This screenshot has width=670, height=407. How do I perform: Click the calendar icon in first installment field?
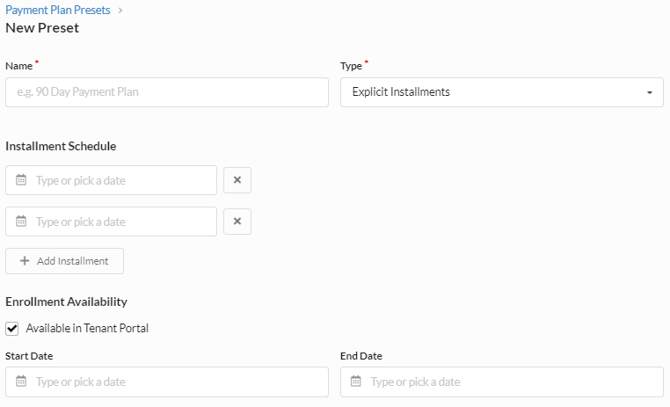coord(21,181)
